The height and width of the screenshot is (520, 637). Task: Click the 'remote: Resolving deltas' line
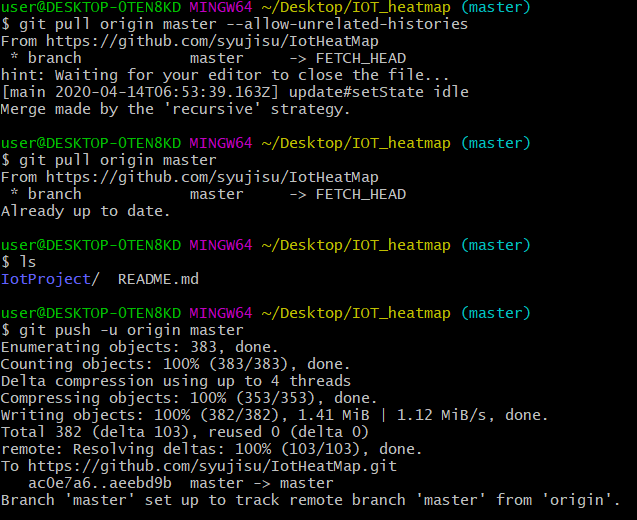pyautogui.click(x=211, y=449)
